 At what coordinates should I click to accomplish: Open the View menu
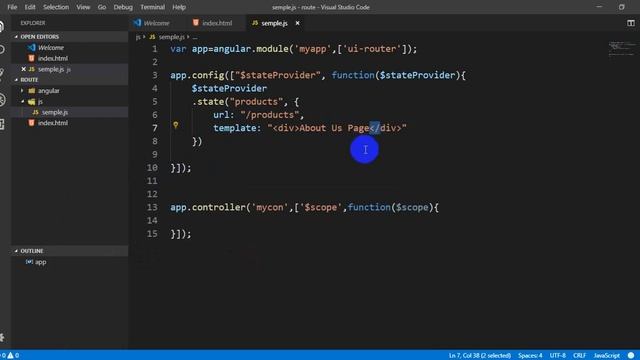(83, 7)
